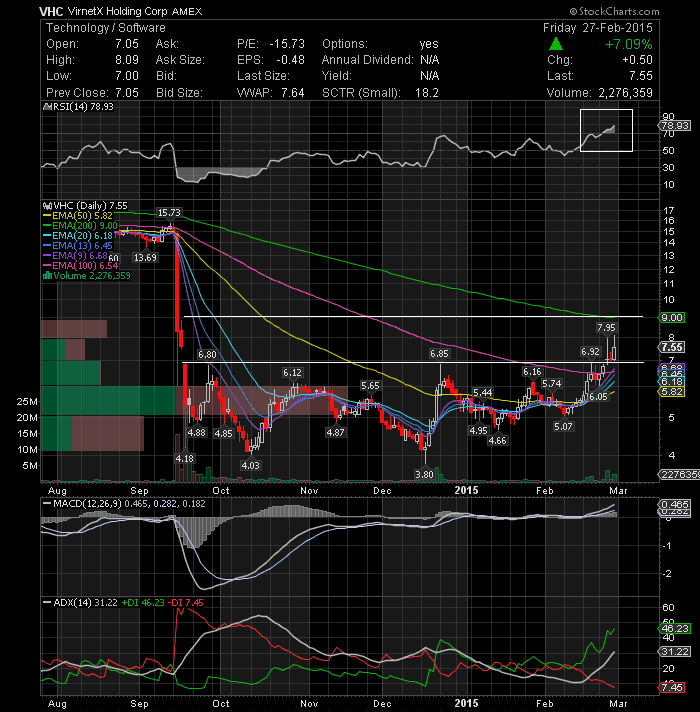The height and width of the screenshot is (712, 700).
Task: Click the Last 7.55 value in header
Action: tap(641, 76)
